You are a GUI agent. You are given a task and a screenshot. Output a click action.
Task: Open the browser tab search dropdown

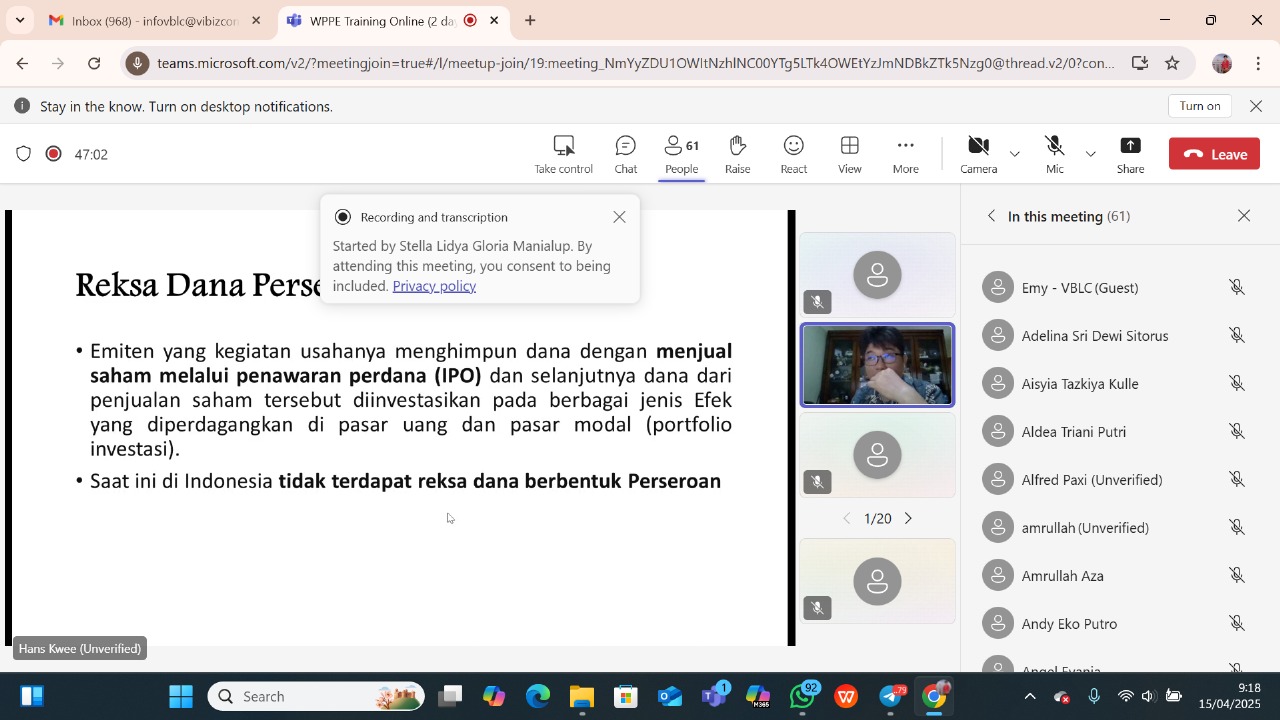[20, 20]
